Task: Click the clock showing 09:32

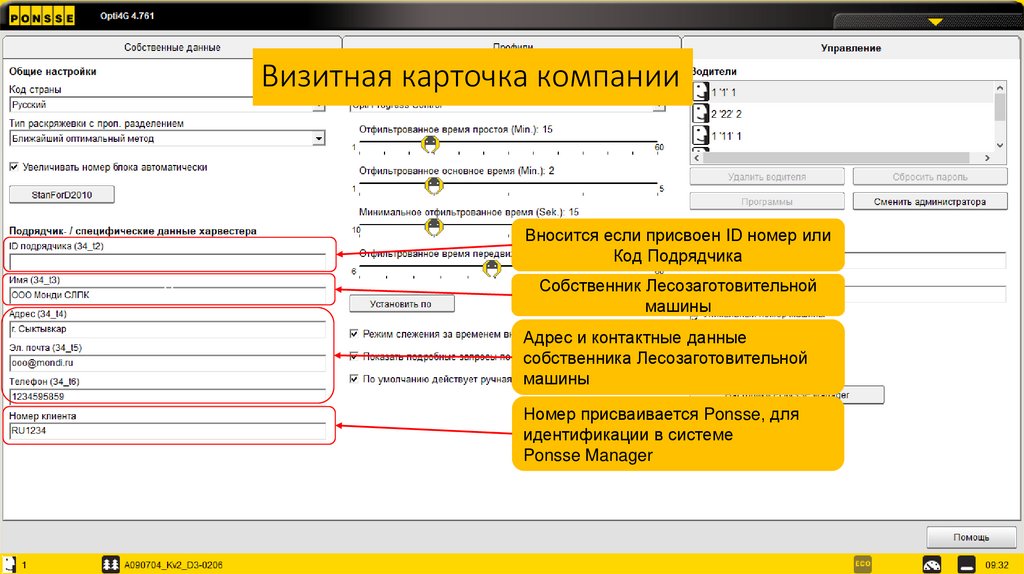Action: coord(997,565)
